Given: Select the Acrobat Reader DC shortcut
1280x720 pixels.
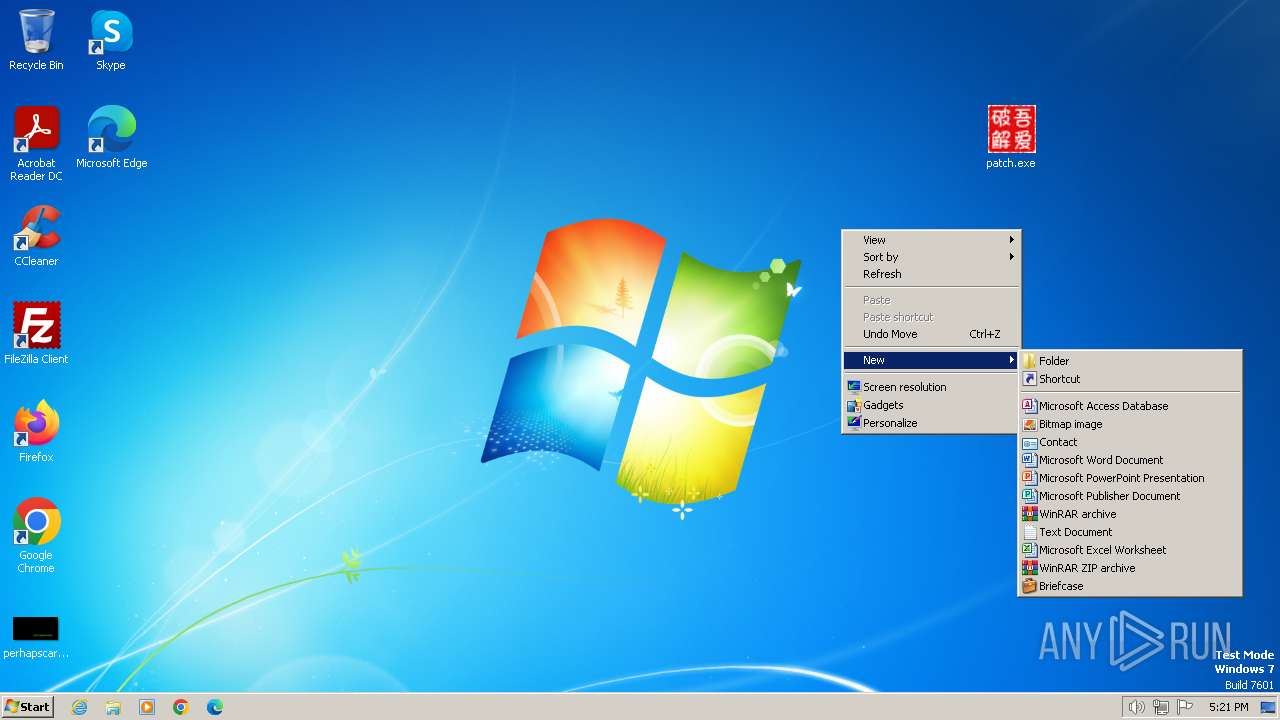Looking at the screenshot, I should [36, 144].
